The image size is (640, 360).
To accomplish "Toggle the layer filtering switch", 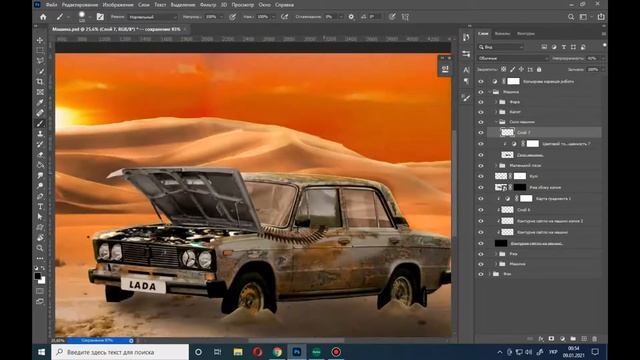I will 604,45.
